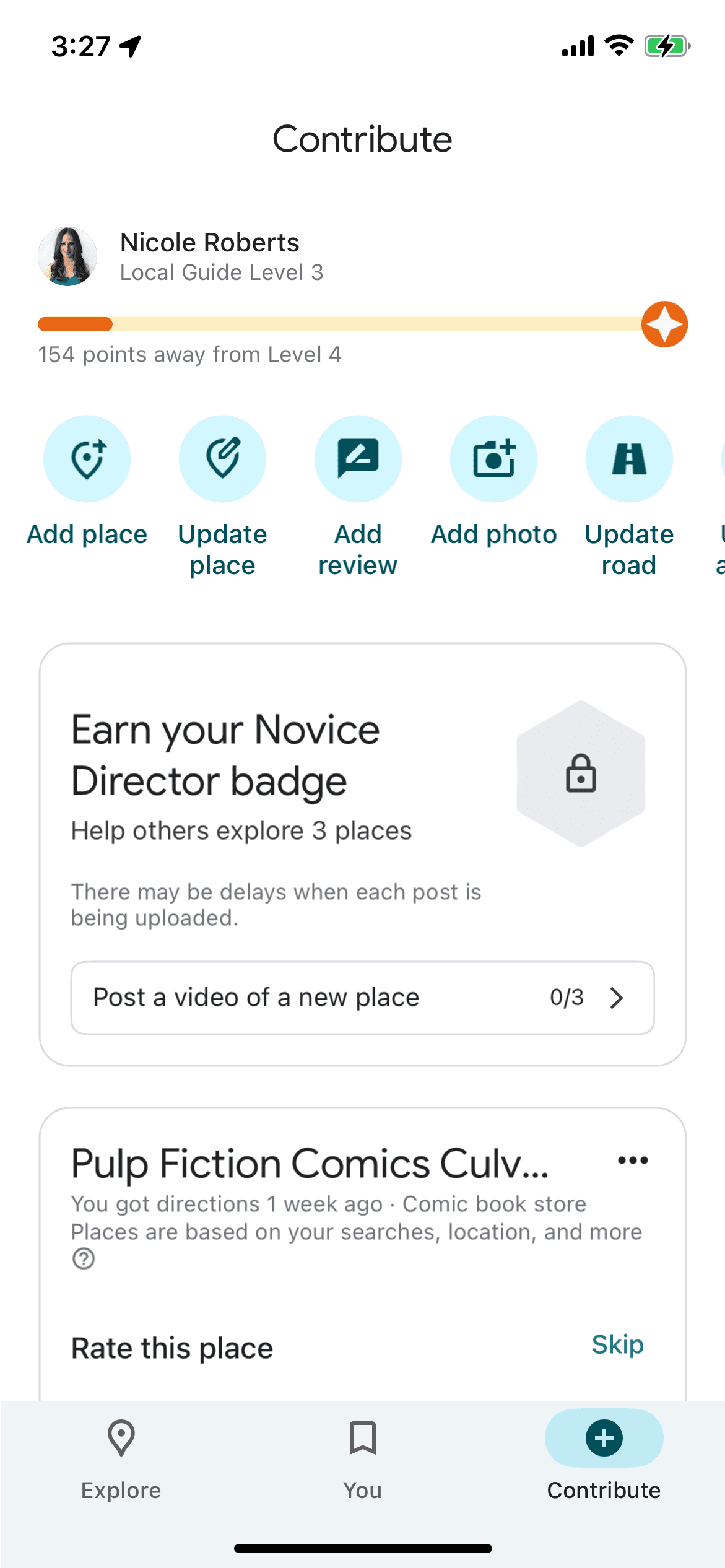The width and height of the screenshot is (725, 1568).
Task: Open the Add review icon
Action: point(358,459)
